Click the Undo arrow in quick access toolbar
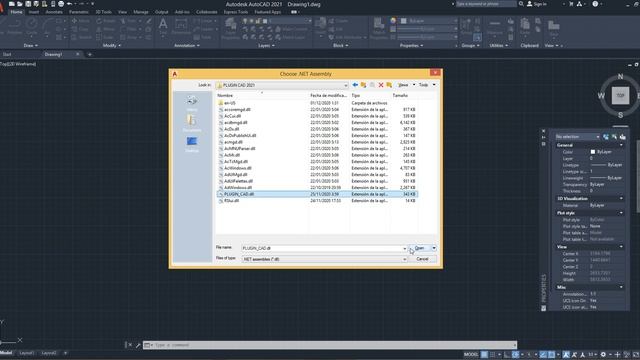 point(70,4)
